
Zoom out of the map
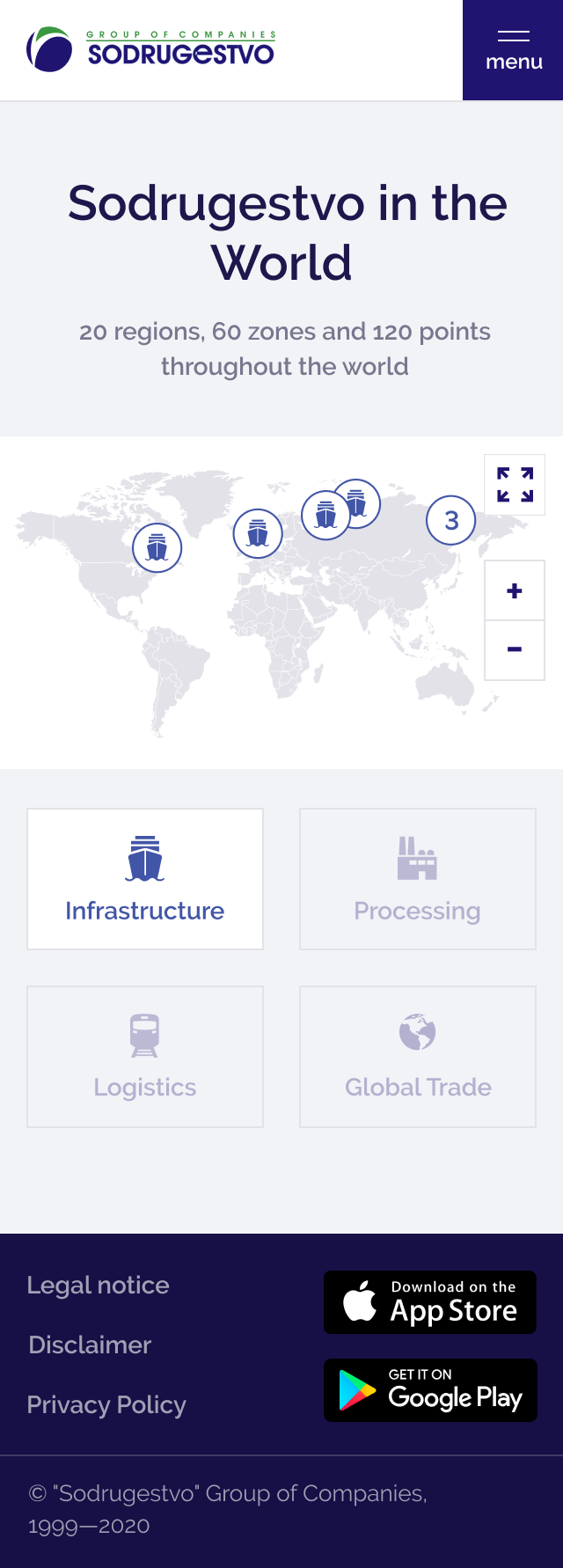515,650
